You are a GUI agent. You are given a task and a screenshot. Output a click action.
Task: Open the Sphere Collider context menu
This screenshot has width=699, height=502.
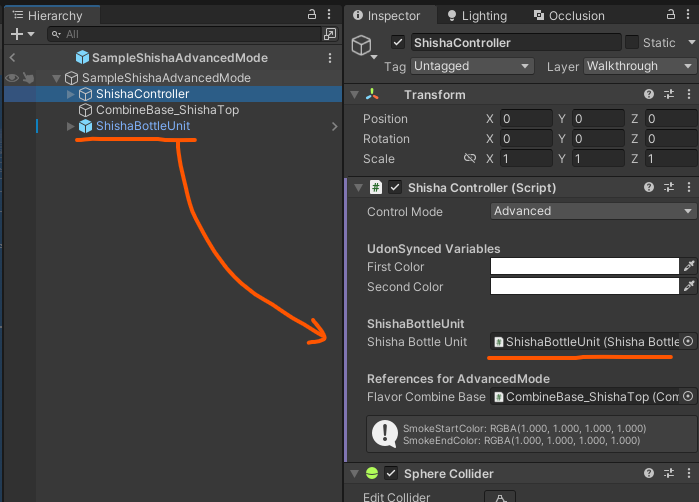pyautogui.click(x=689, y=473)
